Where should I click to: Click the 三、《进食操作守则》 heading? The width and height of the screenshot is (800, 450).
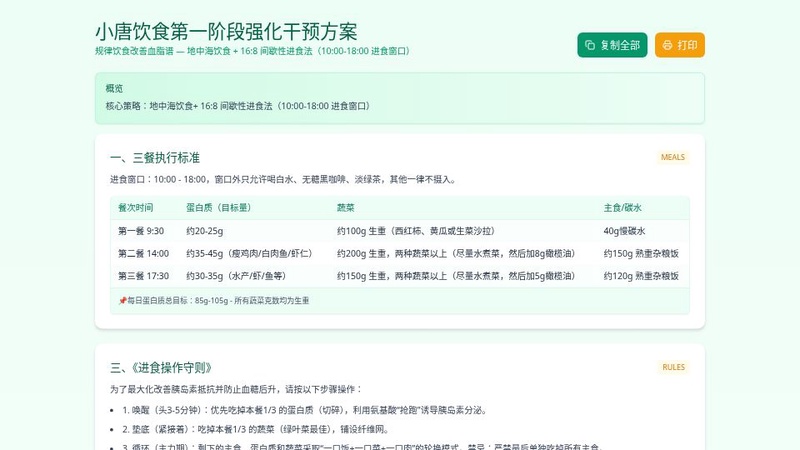pos(161,368)
